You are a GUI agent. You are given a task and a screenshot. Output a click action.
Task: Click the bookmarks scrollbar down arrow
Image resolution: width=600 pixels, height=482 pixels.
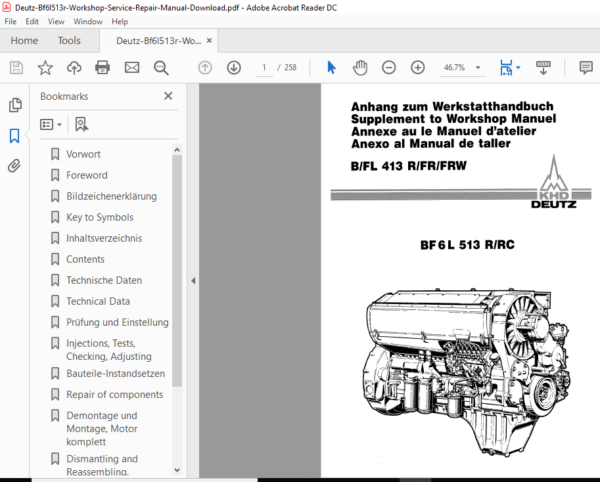pyautogui.click(x=177, y=470)
